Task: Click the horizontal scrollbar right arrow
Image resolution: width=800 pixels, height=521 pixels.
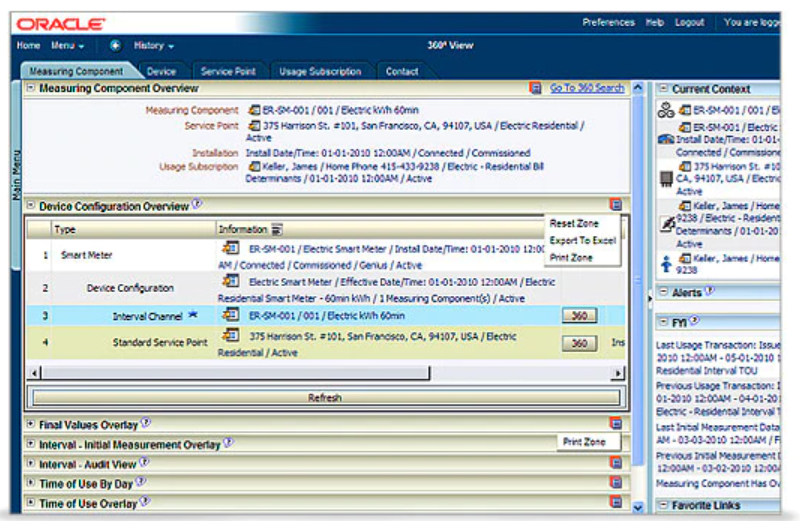Action: pos(617,374)
